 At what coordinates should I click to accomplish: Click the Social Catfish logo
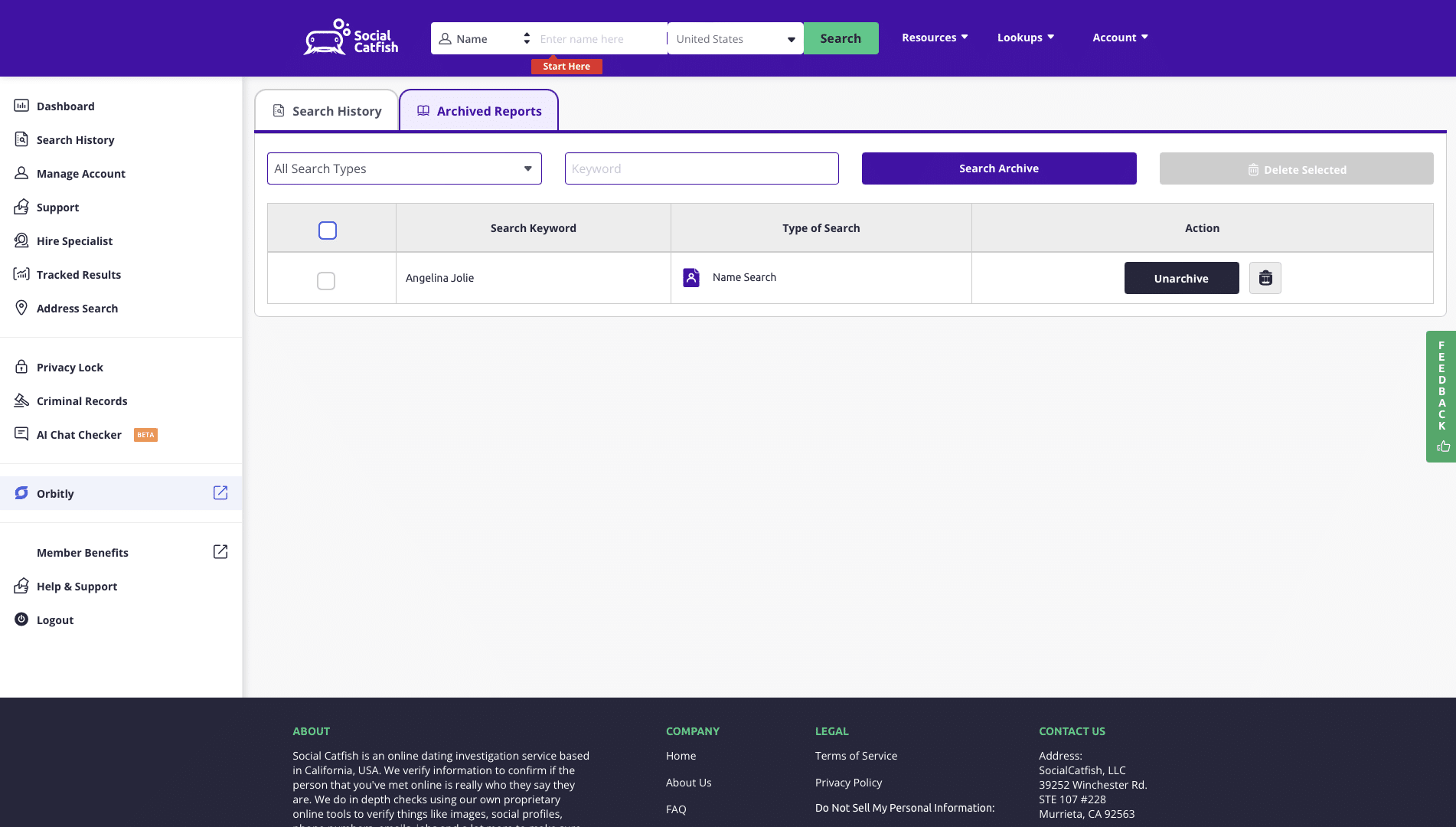(x=351, y=38)
